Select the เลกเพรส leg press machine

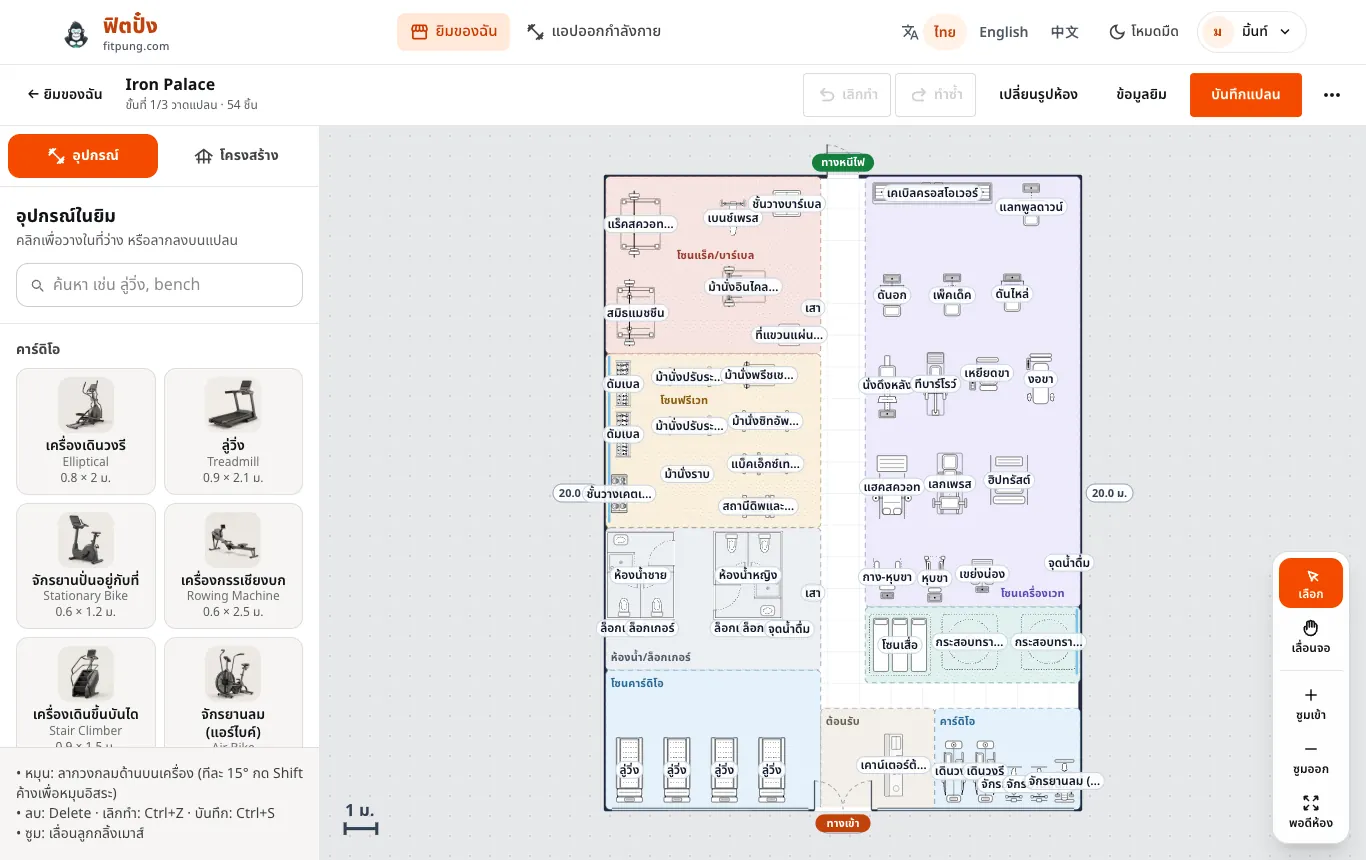click(950, 483)
